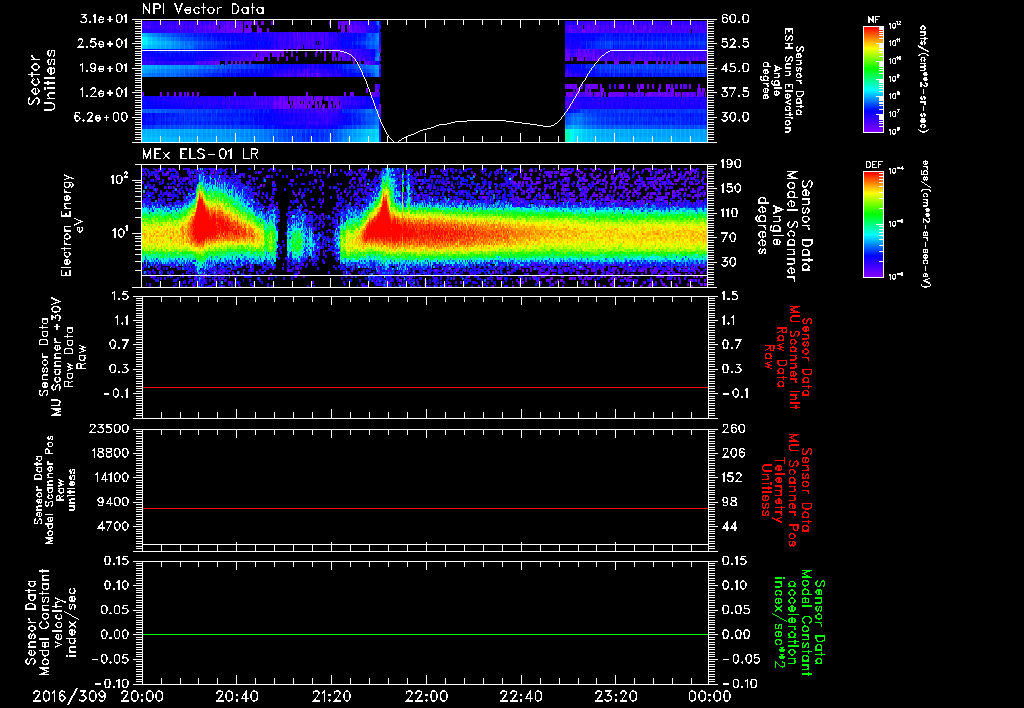Click the '22:40' time axis label
The image size is (1024, 708).
pyautogui.click(x=520, y=696)
